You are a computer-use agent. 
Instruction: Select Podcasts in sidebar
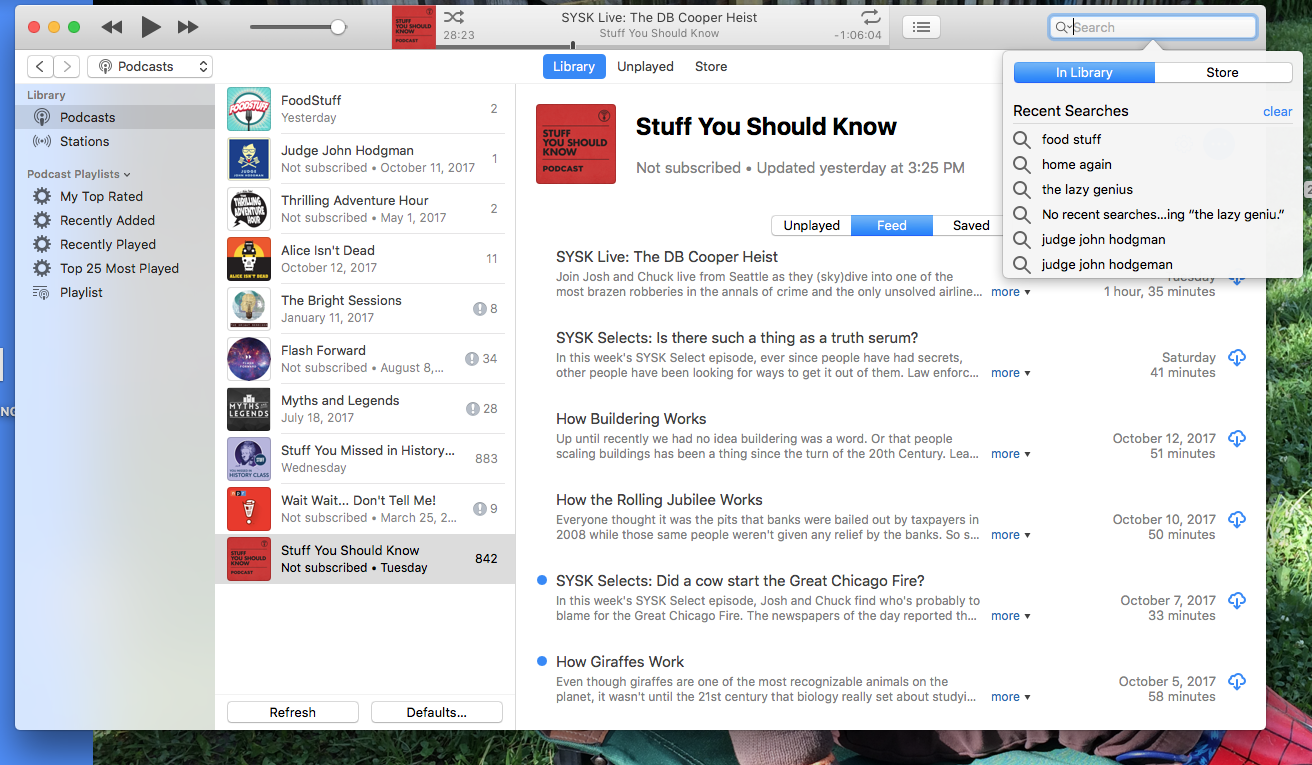[x=115, y=117]
